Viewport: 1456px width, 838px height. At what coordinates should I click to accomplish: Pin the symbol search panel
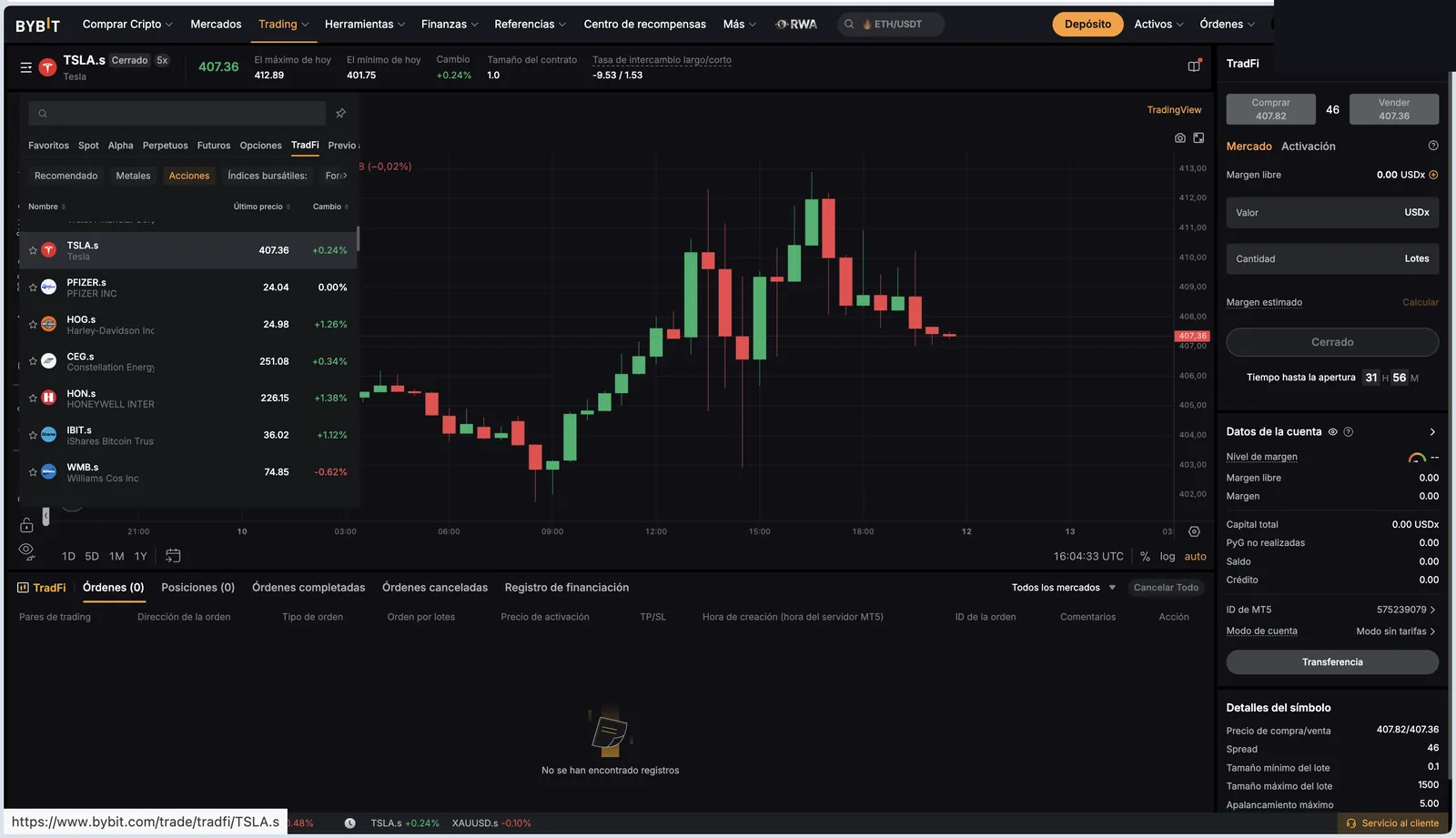pos(340,113)
